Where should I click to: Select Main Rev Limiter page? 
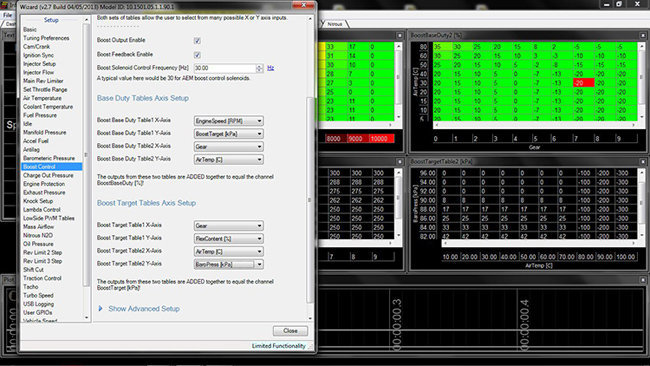click(43, 81)
